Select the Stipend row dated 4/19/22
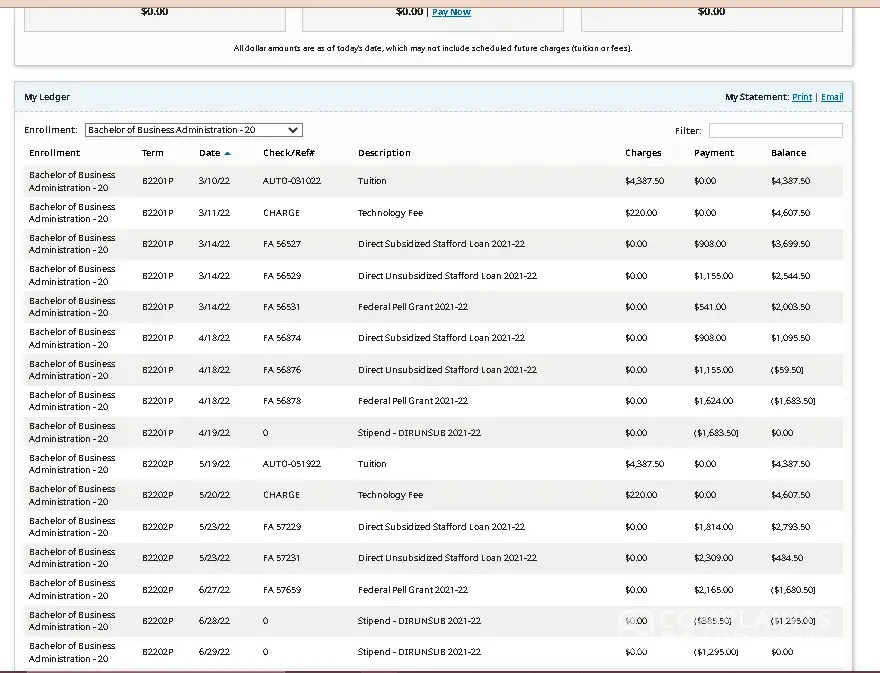Image resolution: width=880 pixels, height=673 pixels. [x=419, y=433]
